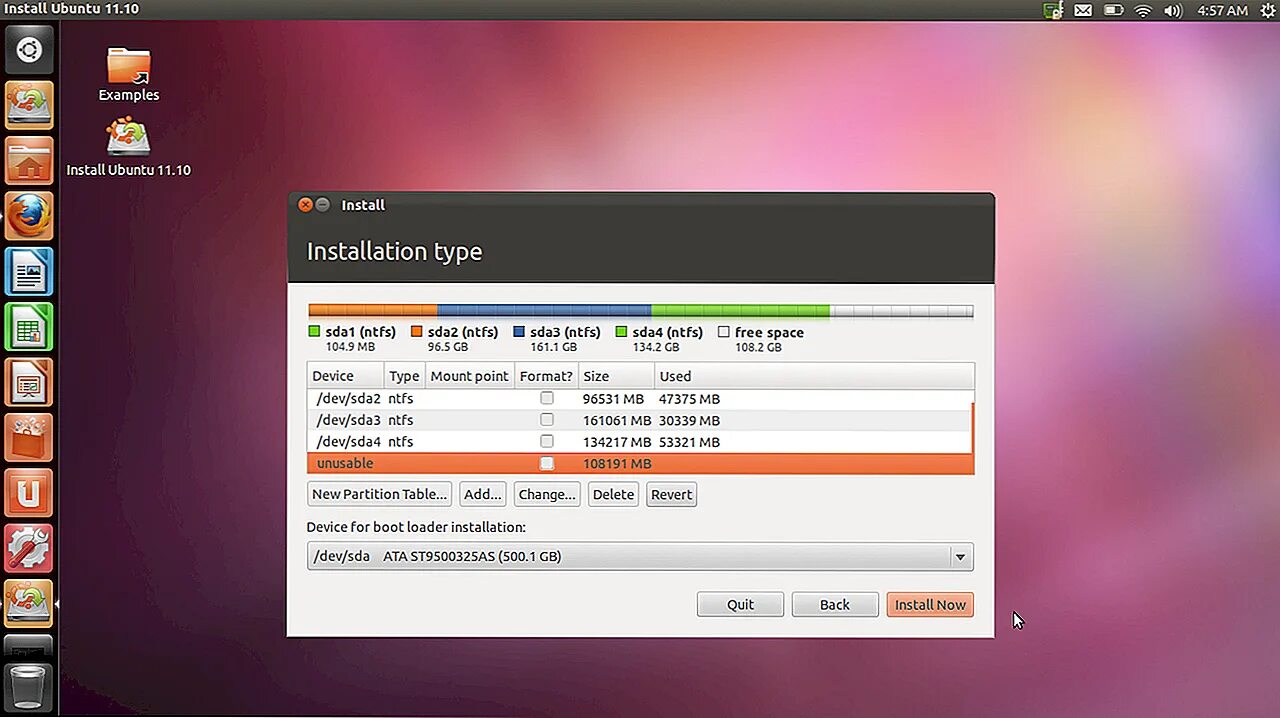Click the battery indicator in top panel

1113,10
